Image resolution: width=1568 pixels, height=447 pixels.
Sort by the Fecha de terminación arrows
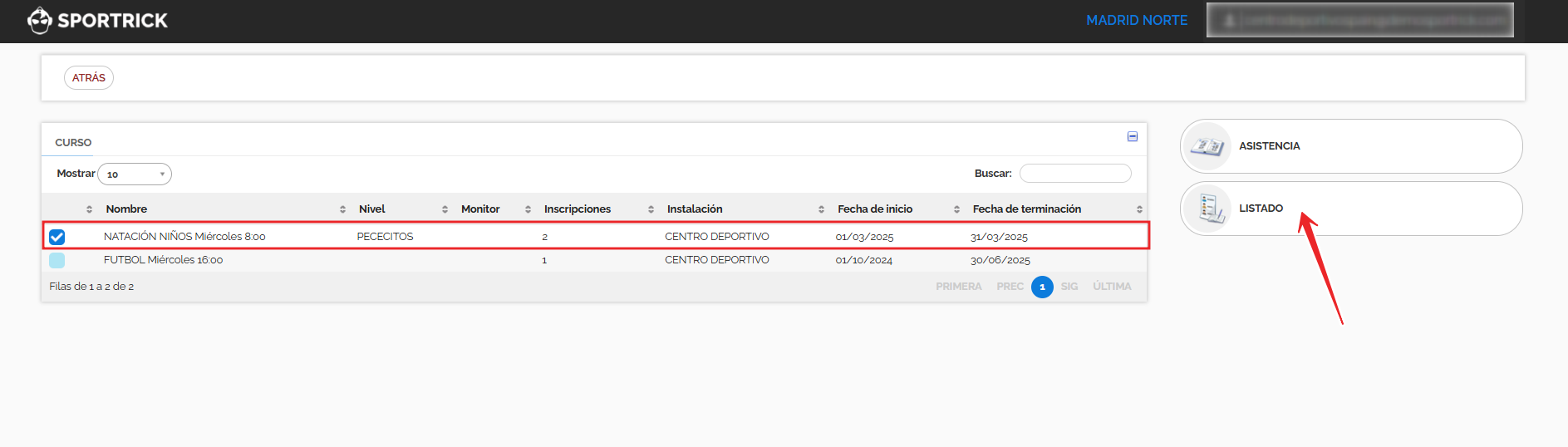click(x=1139, y=209)
